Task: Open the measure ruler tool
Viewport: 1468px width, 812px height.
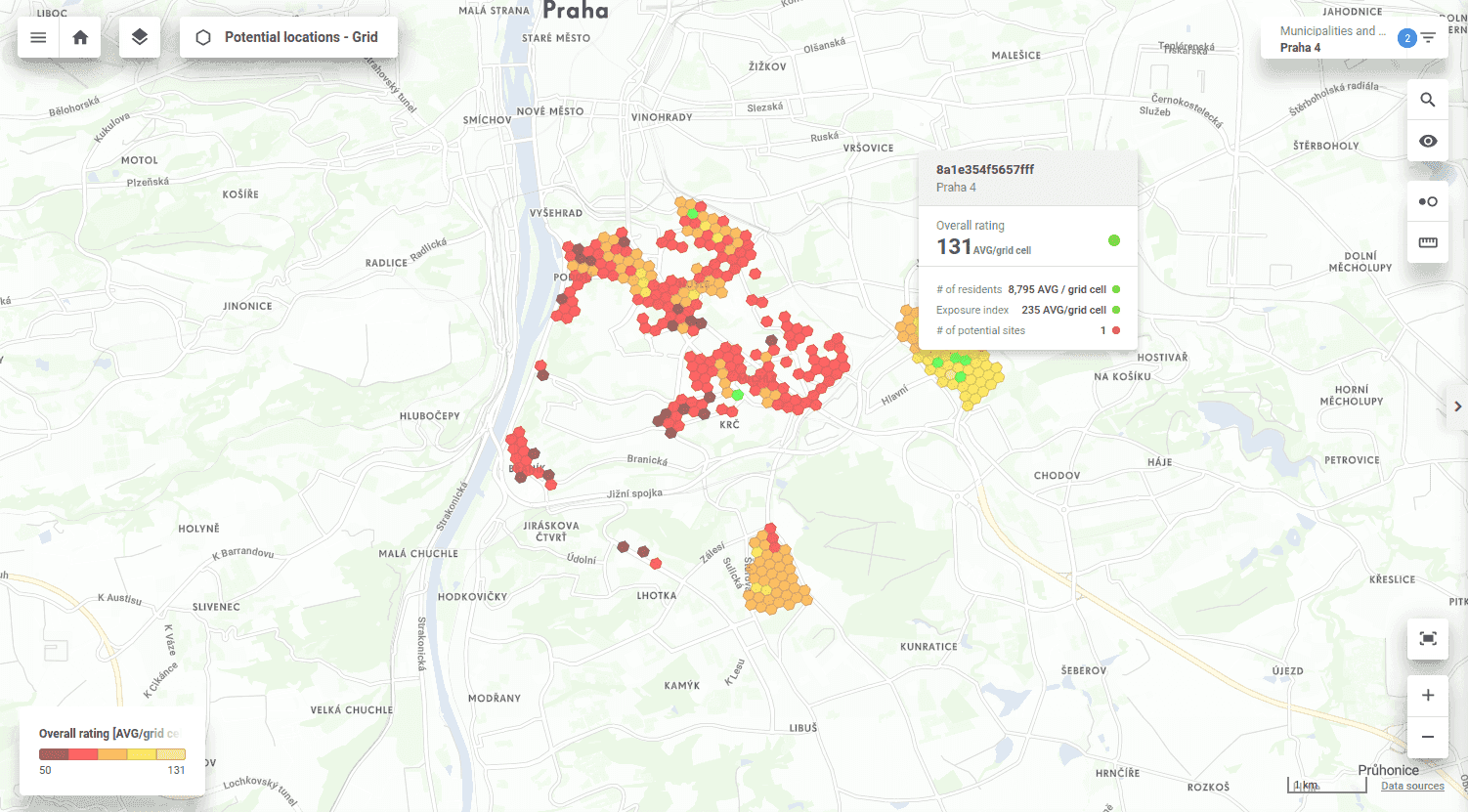Action: [1427, 242]
